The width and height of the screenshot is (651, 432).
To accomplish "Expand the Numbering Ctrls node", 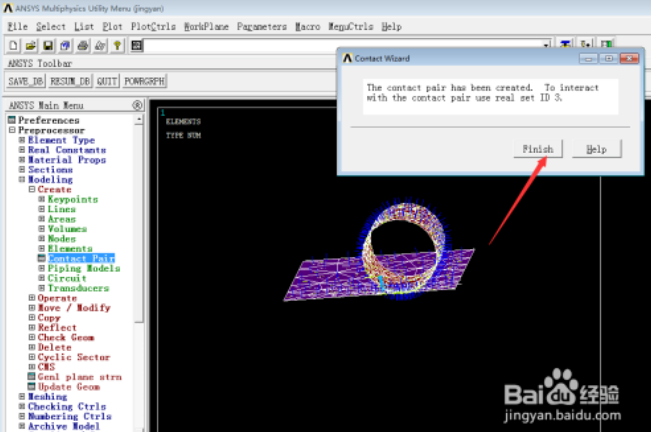I will coord(22,416).
